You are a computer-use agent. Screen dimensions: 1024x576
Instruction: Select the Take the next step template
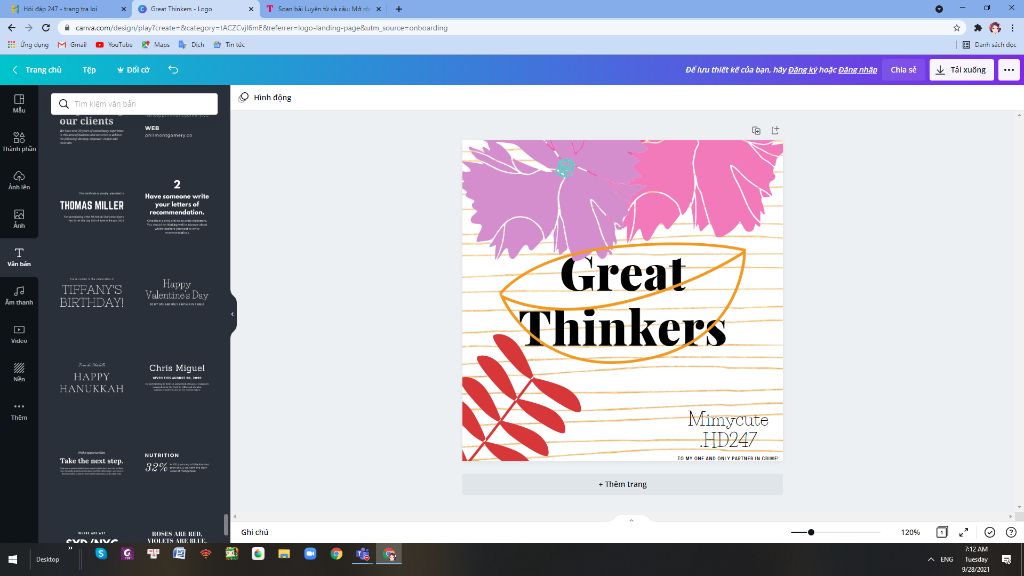tap(91, 462)
